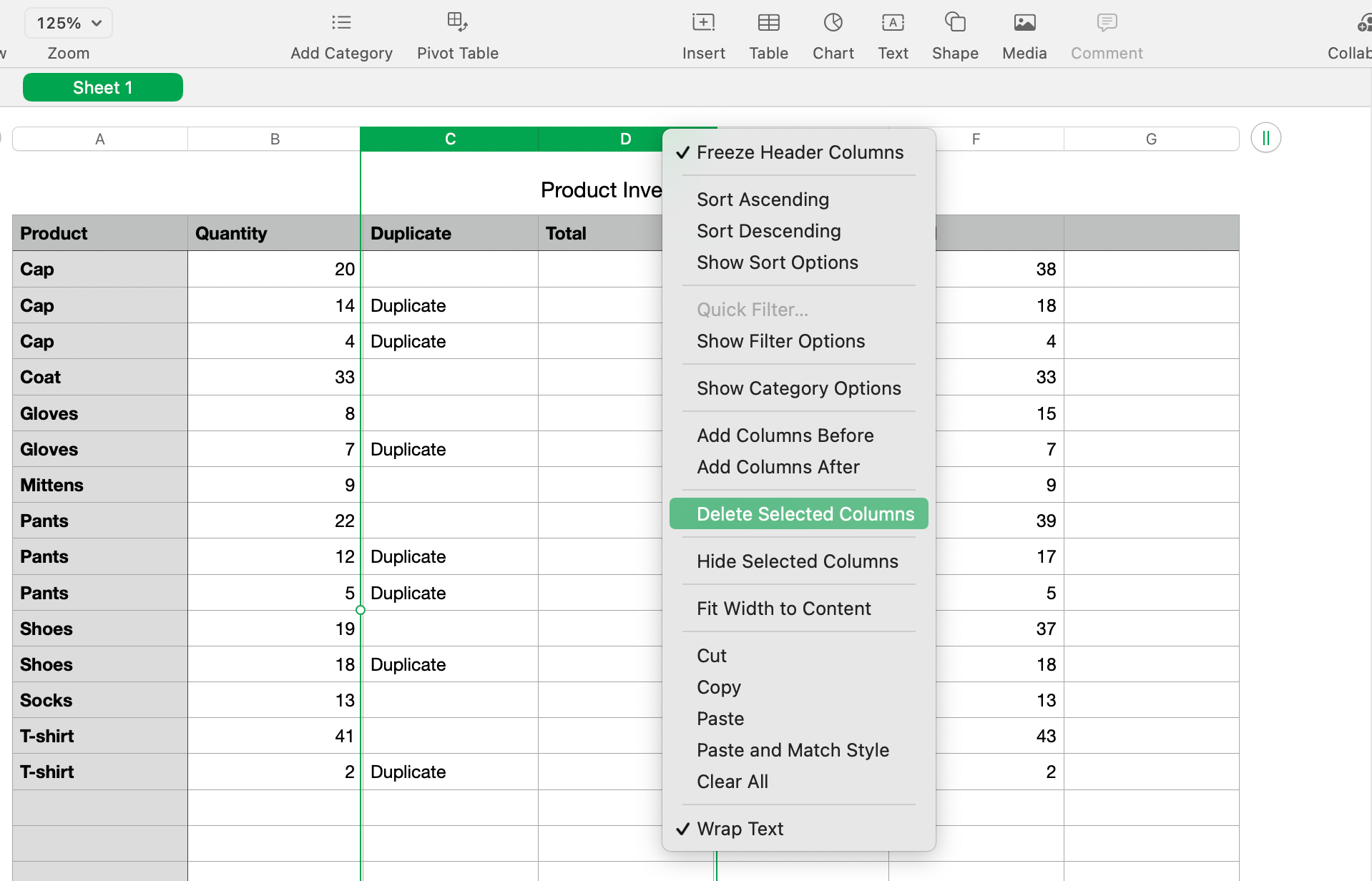Insert a Shape
The height and width of the screenshot is (881, 1372).
(955, 34)
